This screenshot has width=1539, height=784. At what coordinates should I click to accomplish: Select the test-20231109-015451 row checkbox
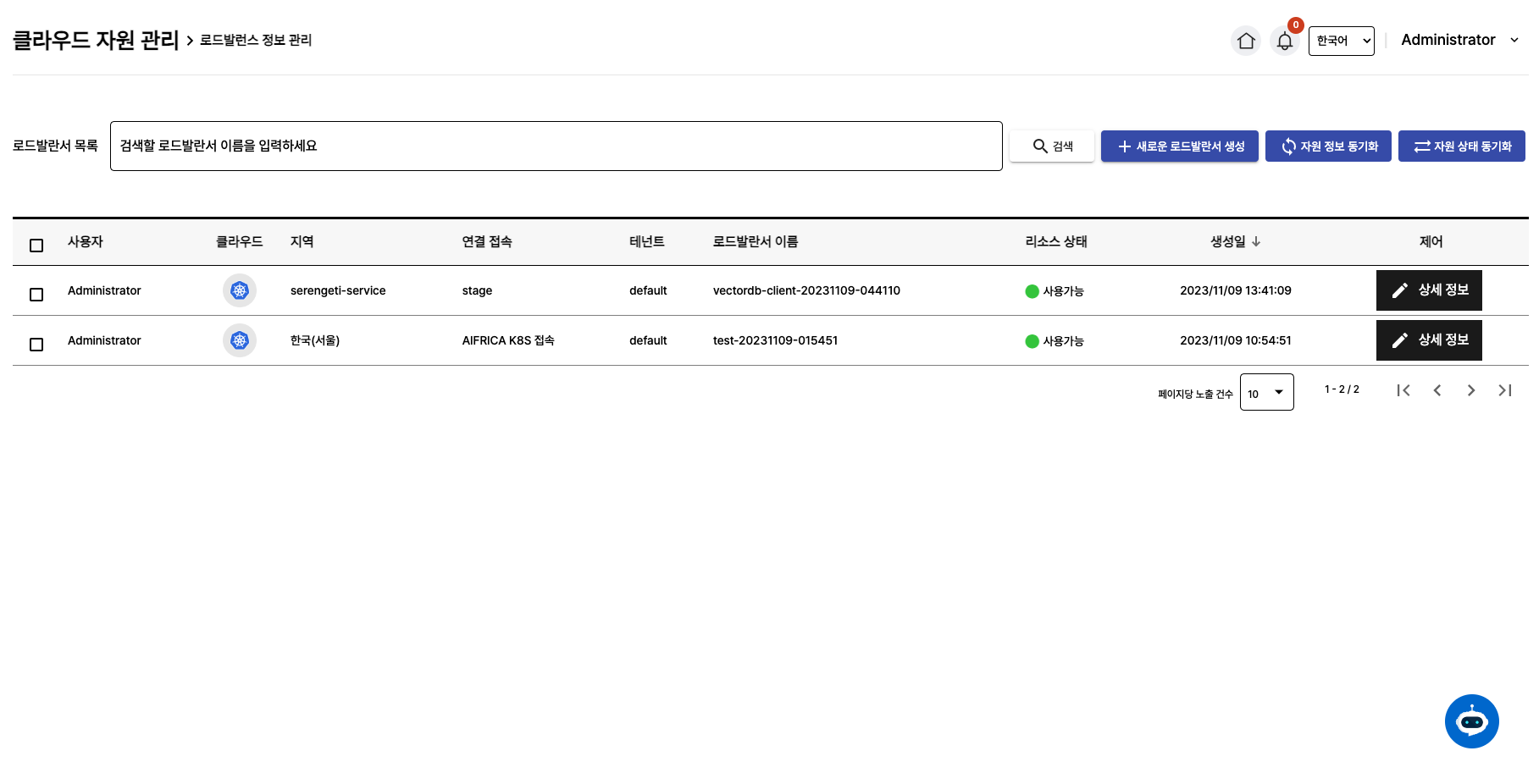[36, 345]
